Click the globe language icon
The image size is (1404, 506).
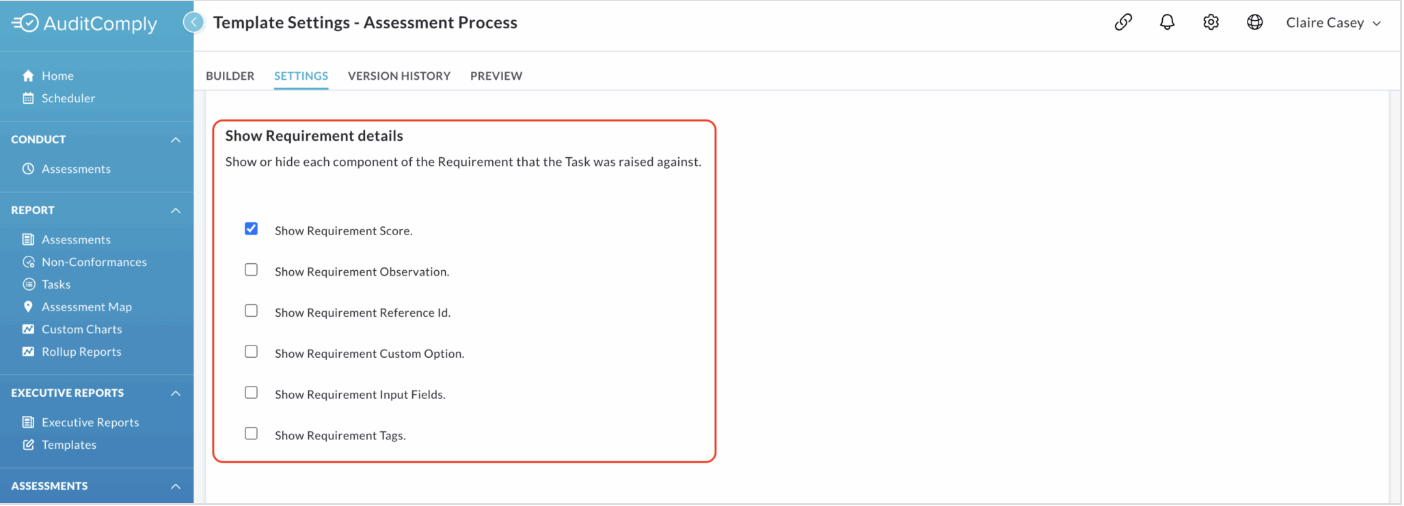(x=1255, y=22)
